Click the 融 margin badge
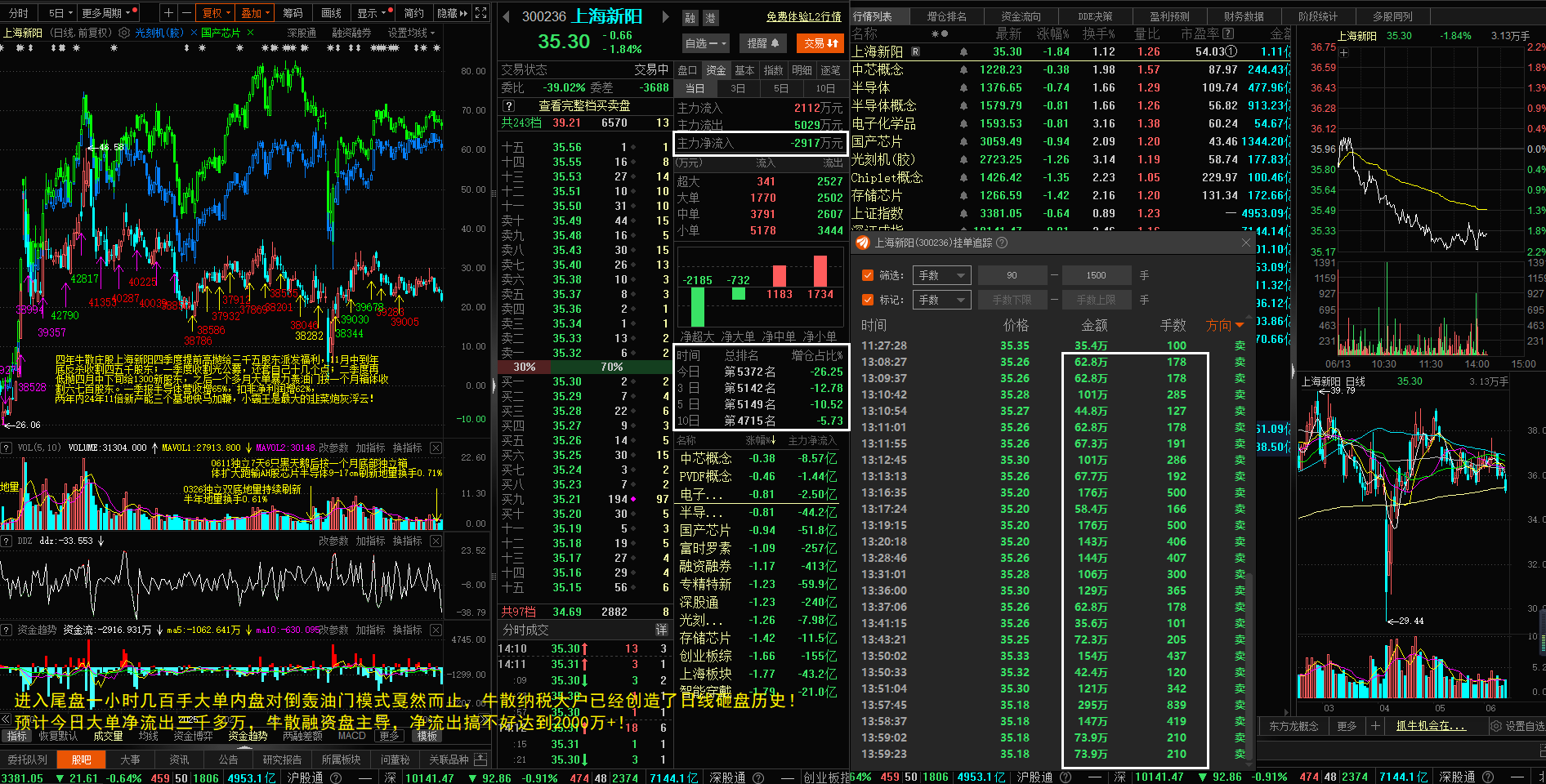This screenshot has height=784, width=1546. pyautogui.click(x=690, y=18)
